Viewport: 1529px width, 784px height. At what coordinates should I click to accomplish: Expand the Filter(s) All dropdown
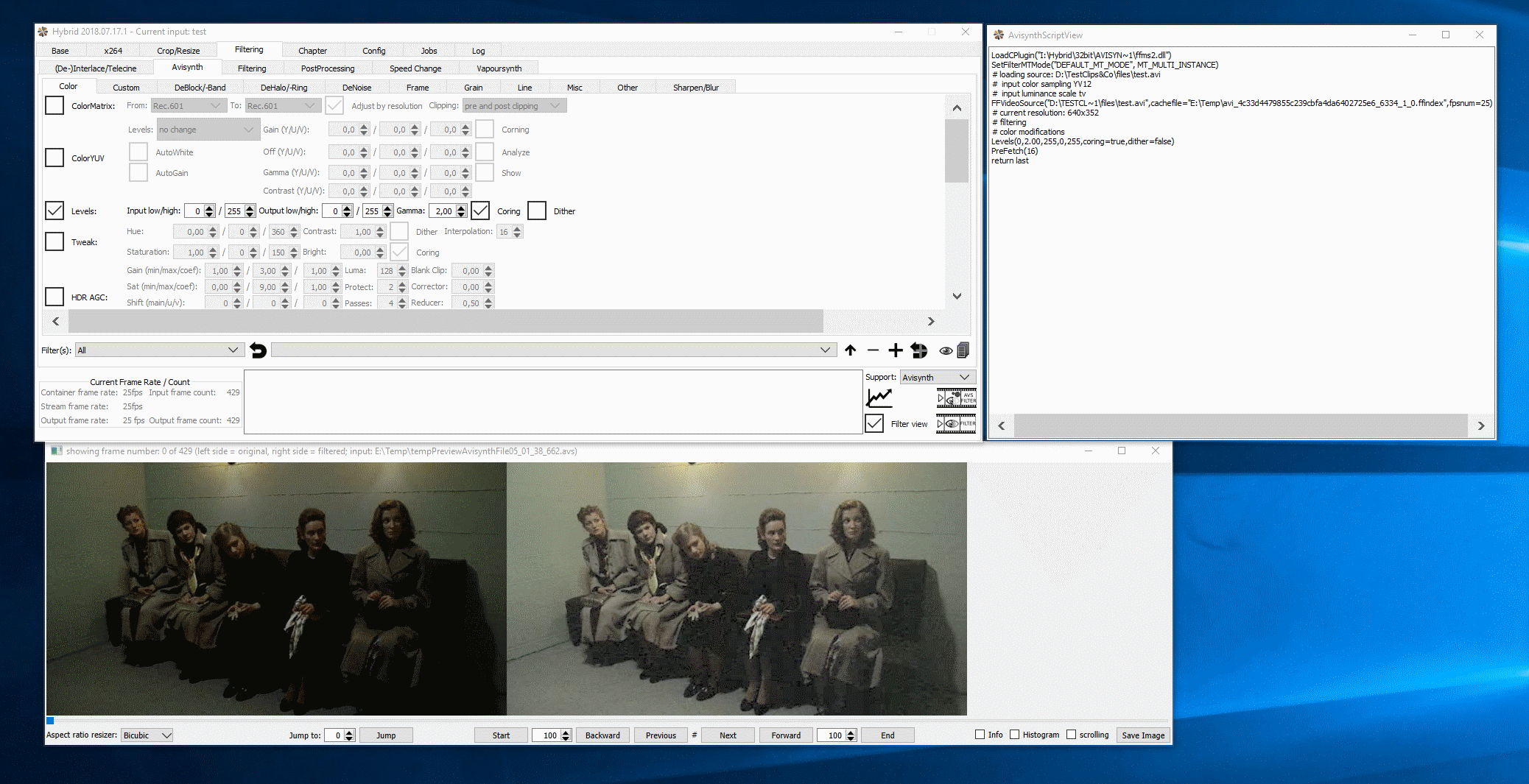tap(159, 350)
